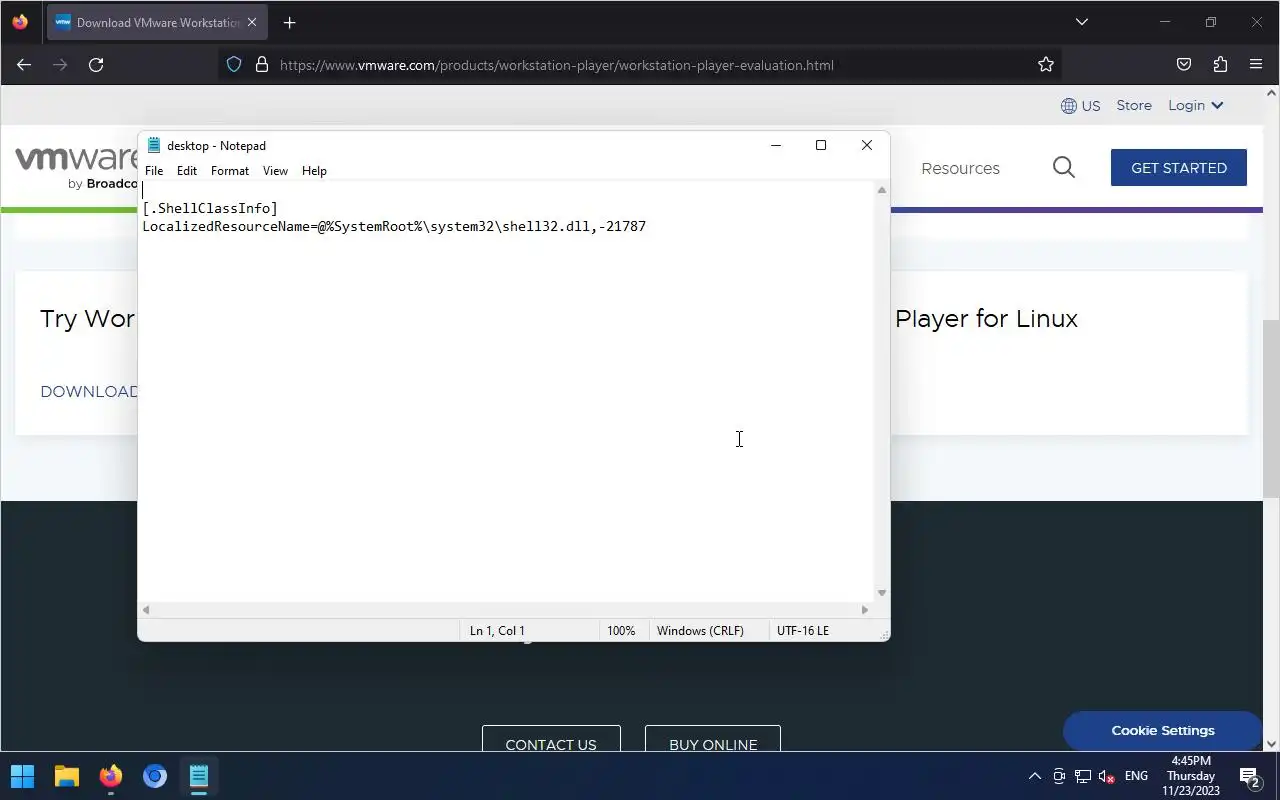
Task: Minimize the Notepad window
Action: click(775, 146)
